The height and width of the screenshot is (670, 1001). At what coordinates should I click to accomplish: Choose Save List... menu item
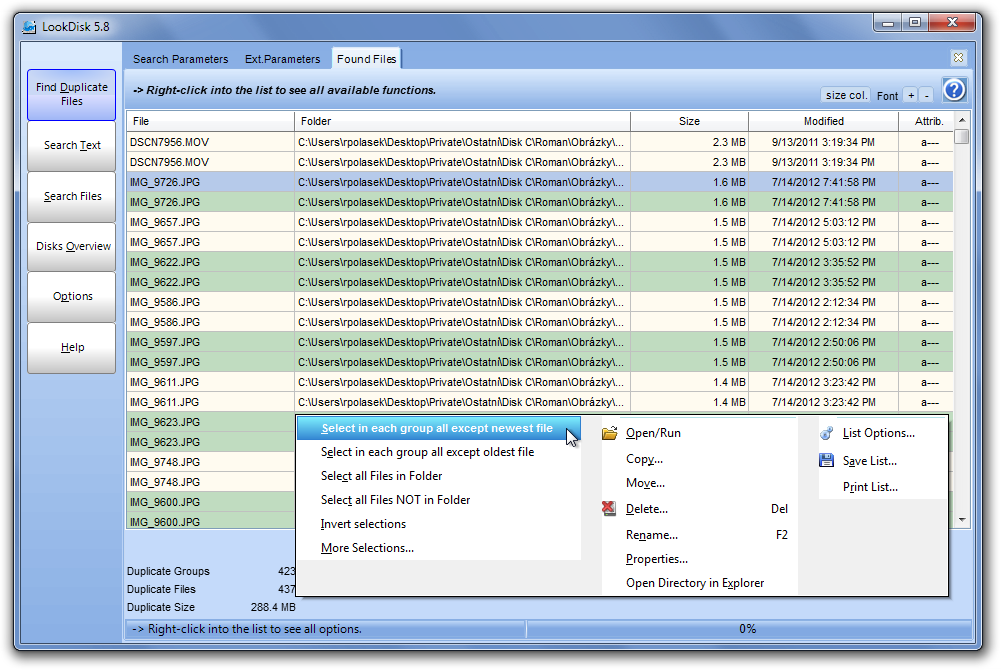882,461
